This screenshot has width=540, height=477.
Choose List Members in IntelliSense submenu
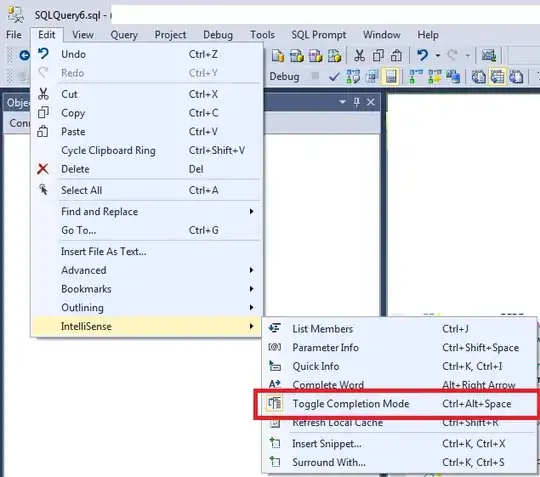[400, 329]
